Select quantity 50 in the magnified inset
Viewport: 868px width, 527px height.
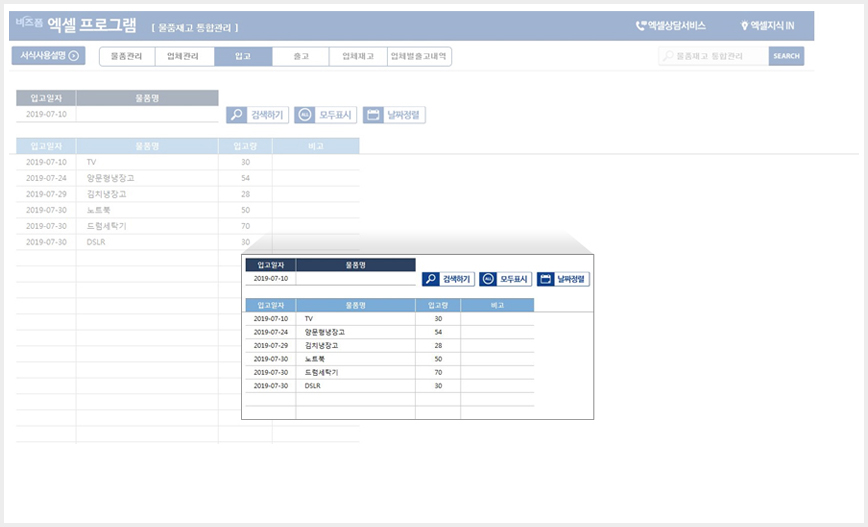tap(438, 359)
